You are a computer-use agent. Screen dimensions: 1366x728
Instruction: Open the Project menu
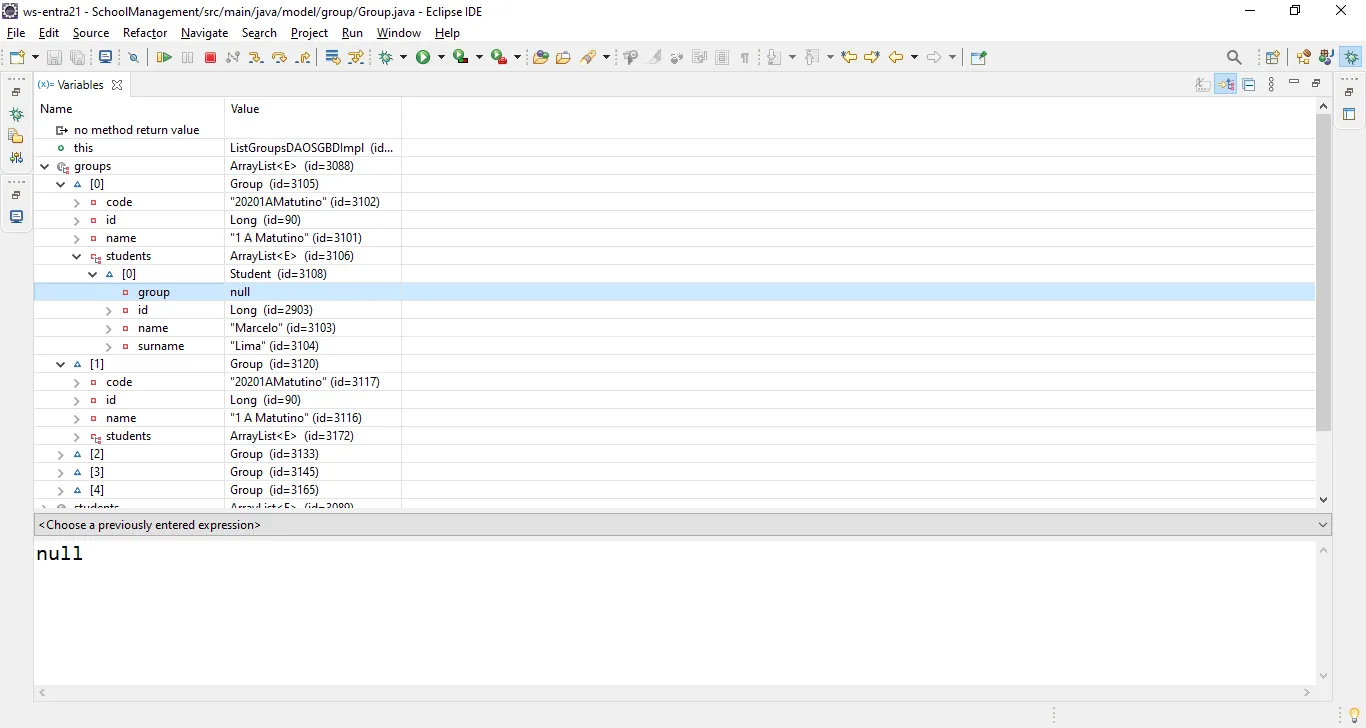coord(310,33)
